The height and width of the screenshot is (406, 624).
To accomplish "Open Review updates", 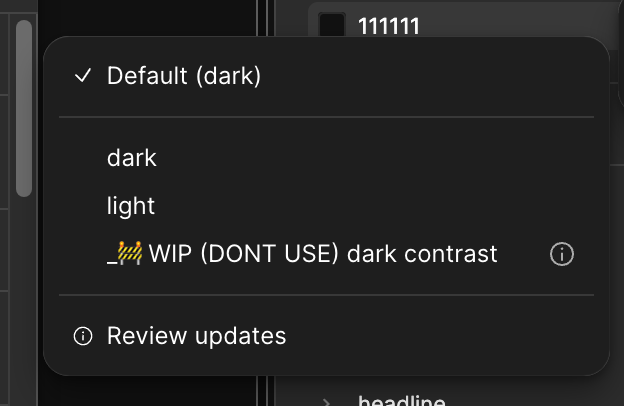I will coord(326,336).
